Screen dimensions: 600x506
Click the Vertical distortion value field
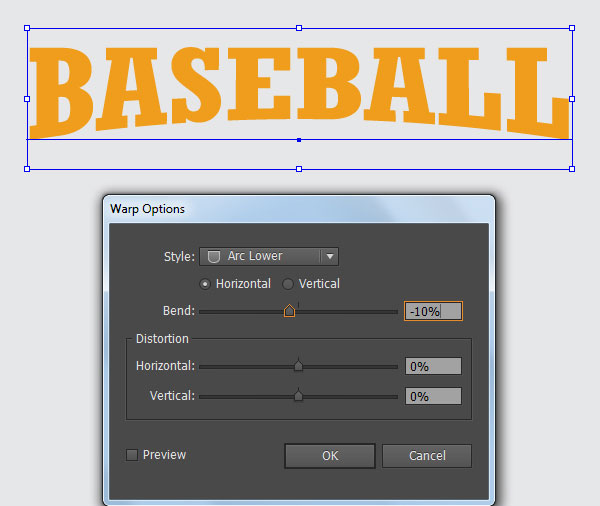[x=433, y=396]
